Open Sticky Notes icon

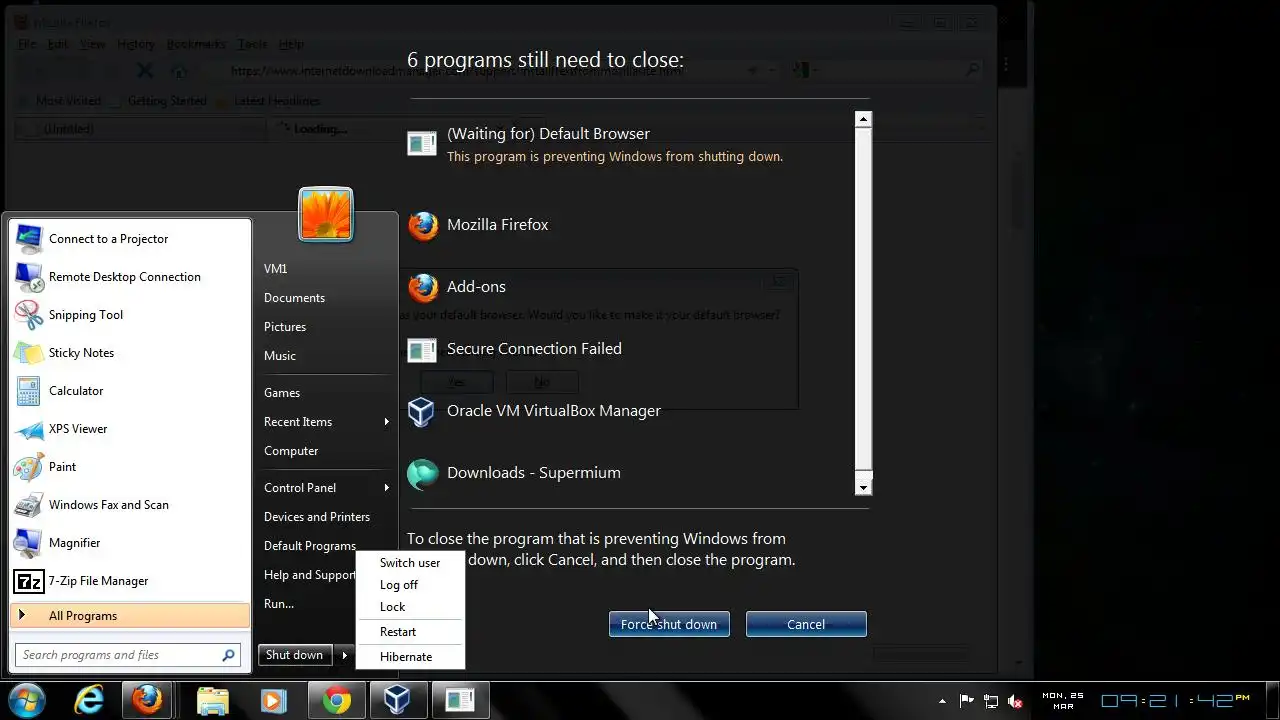(x=29, y=353)
